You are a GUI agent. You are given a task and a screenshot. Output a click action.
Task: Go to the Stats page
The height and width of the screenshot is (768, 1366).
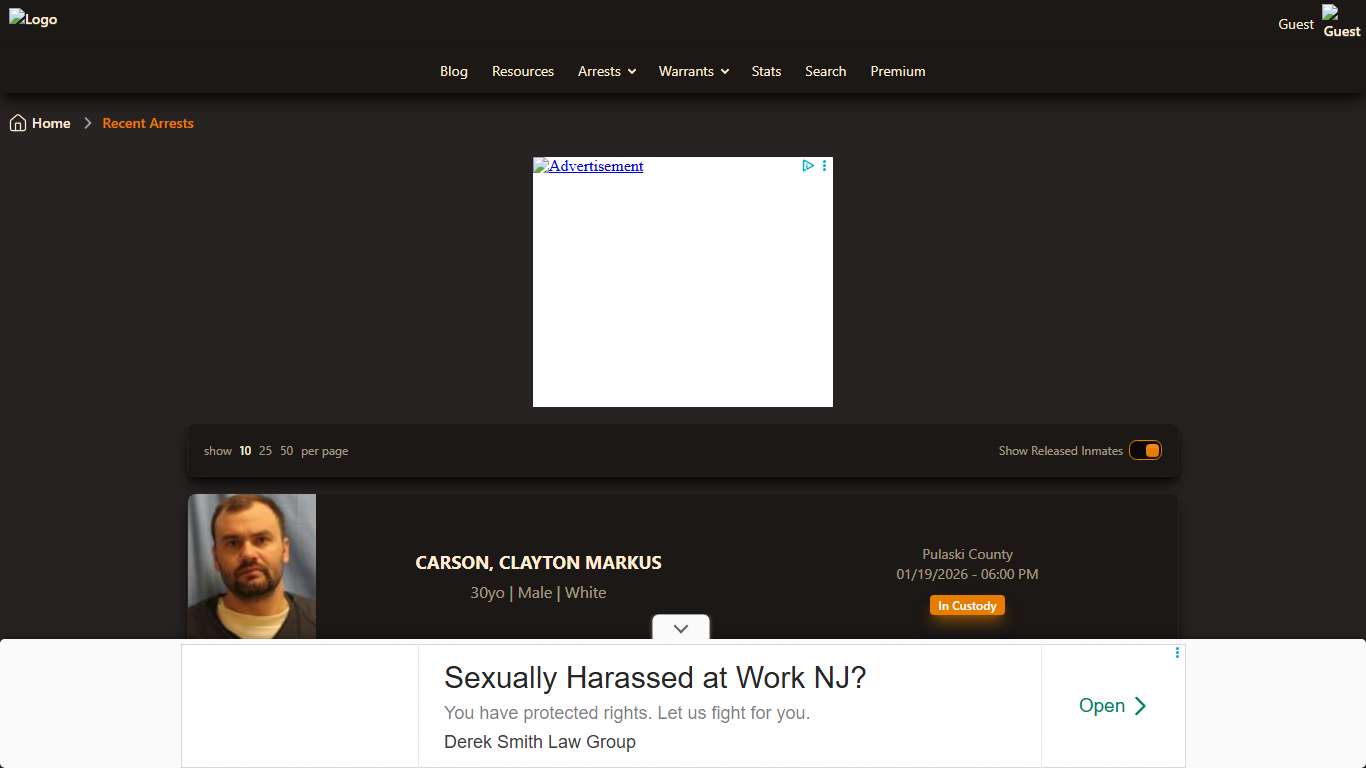766,71
